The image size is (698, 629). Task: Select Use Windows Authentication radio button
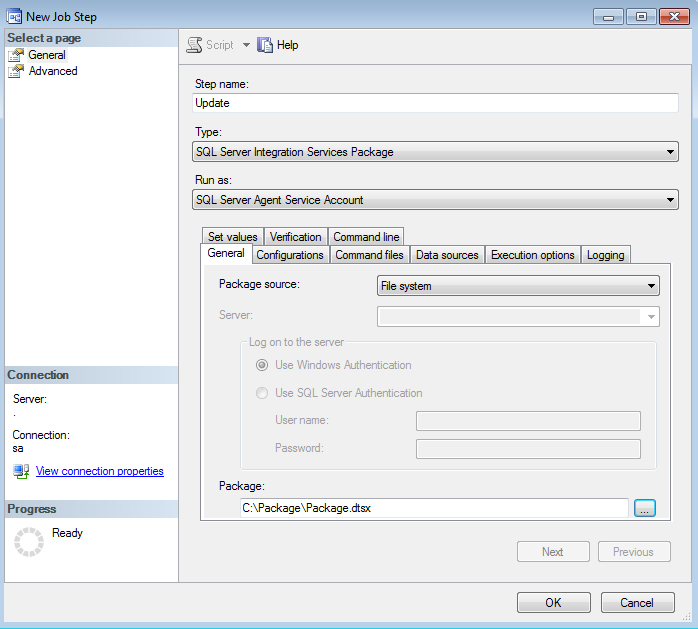262,365
